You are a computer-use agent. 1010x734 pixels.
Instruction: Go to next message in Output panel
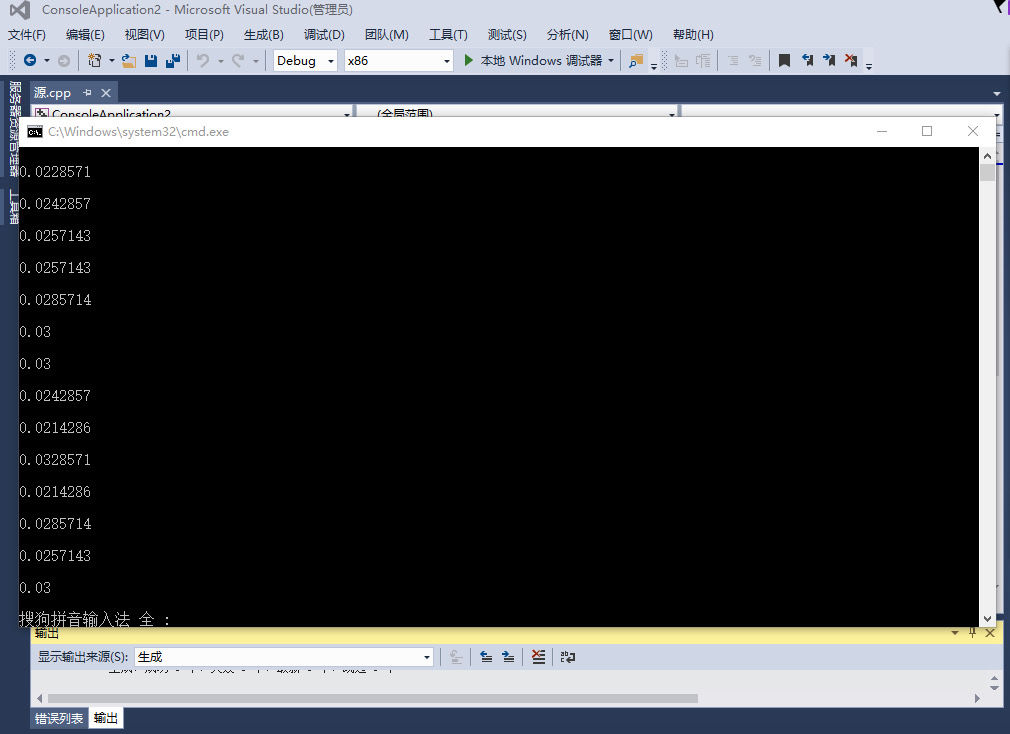tap(508, 657)
